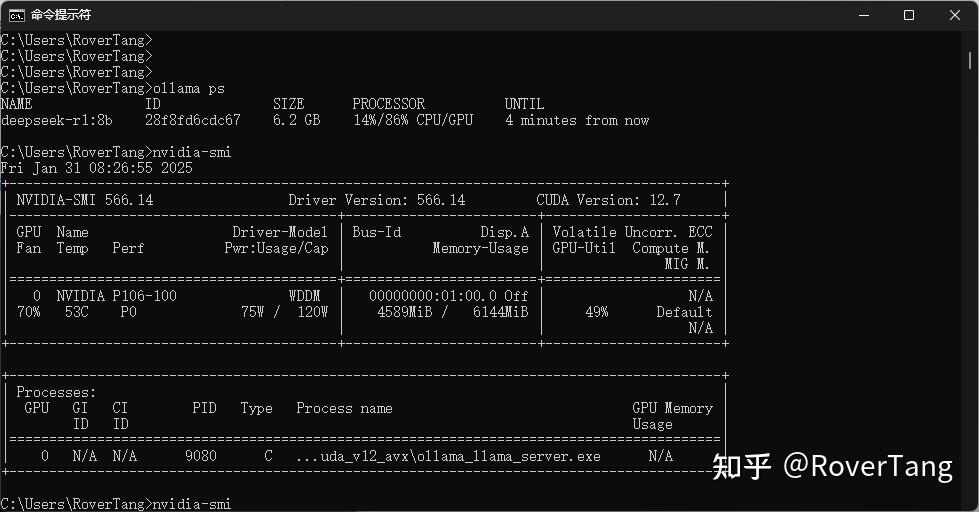Click the date line 'Fri Jan 31 08:26:55 2025'
Screen dimensions: 979x512
coord(97,168)
